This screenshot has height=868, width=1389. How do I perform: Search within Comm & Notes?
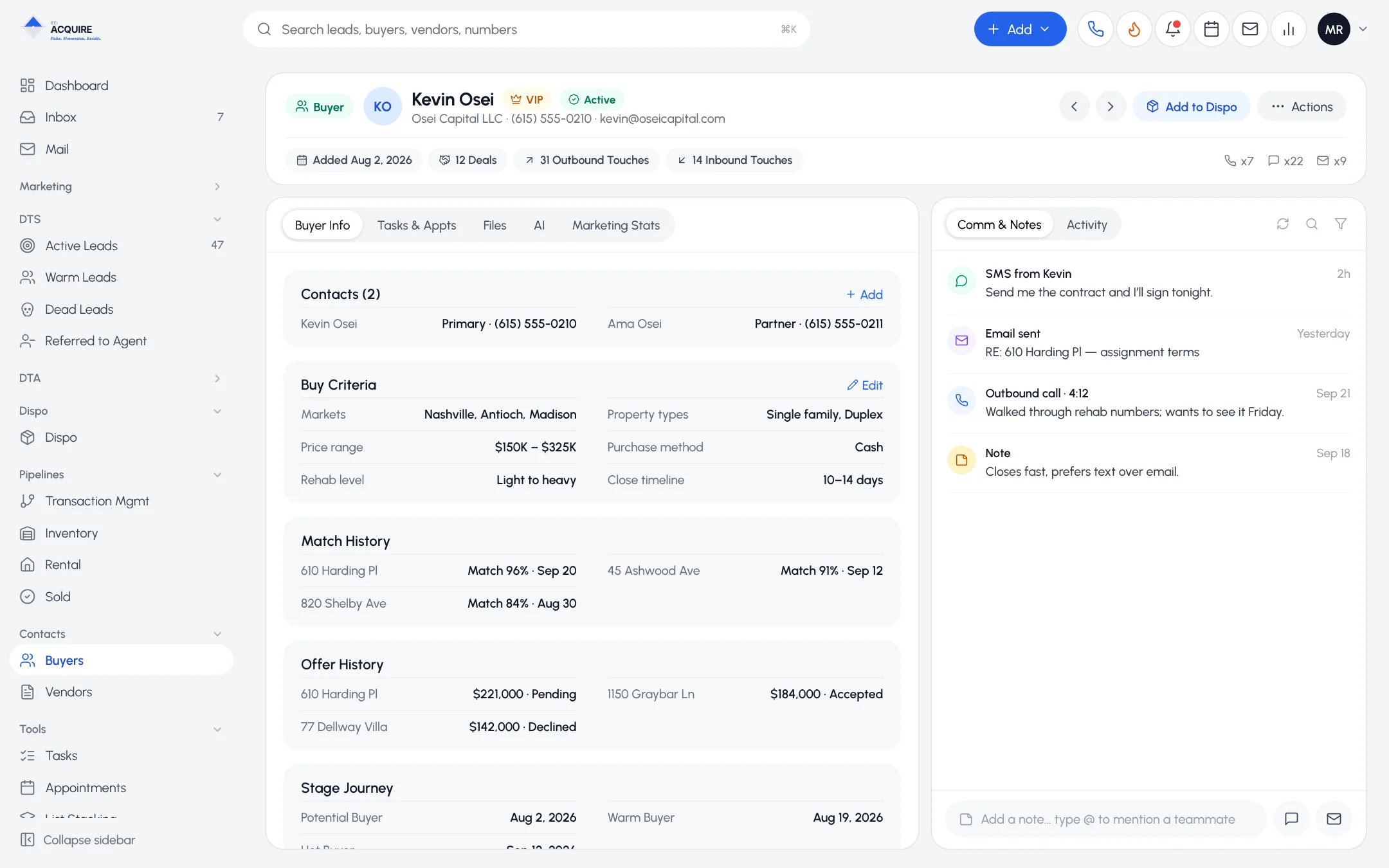(x=1312, y=224)
